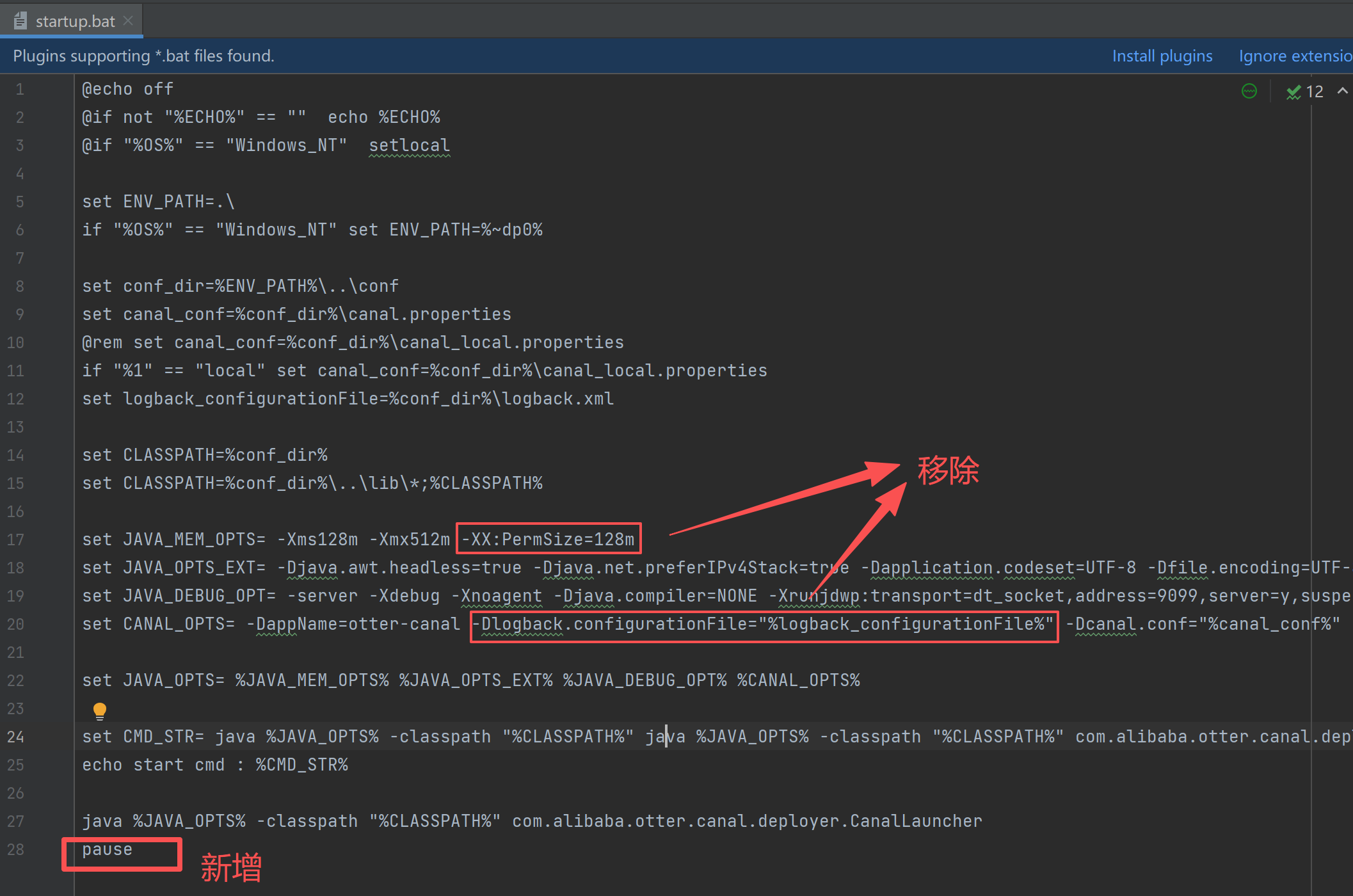Click on the pause command at line 28
This screenshot has height=896, width=1353.
click(107, 849)
